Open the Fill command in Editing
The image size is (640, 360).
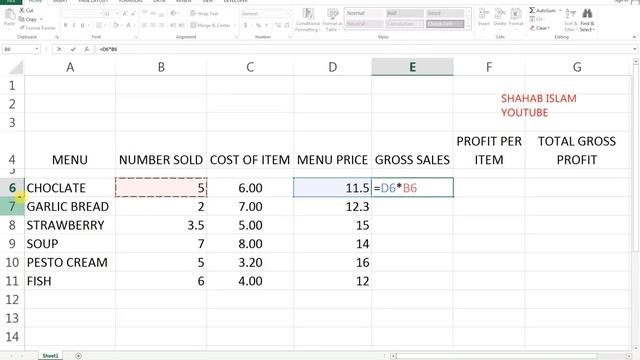(x=538, y=19)
